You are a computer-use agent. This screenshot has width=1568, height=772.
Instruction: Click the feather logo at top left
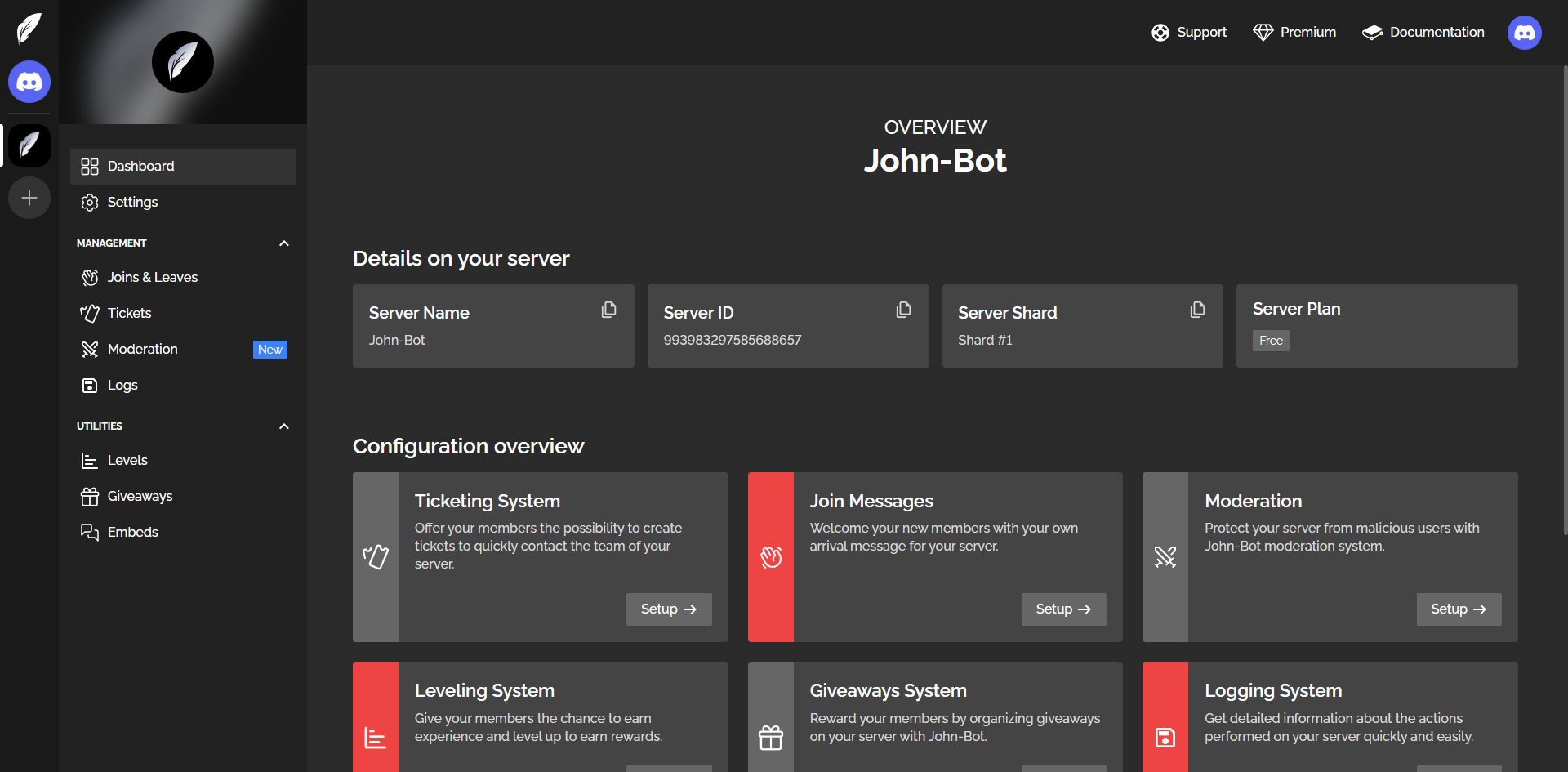click(29, 28)
